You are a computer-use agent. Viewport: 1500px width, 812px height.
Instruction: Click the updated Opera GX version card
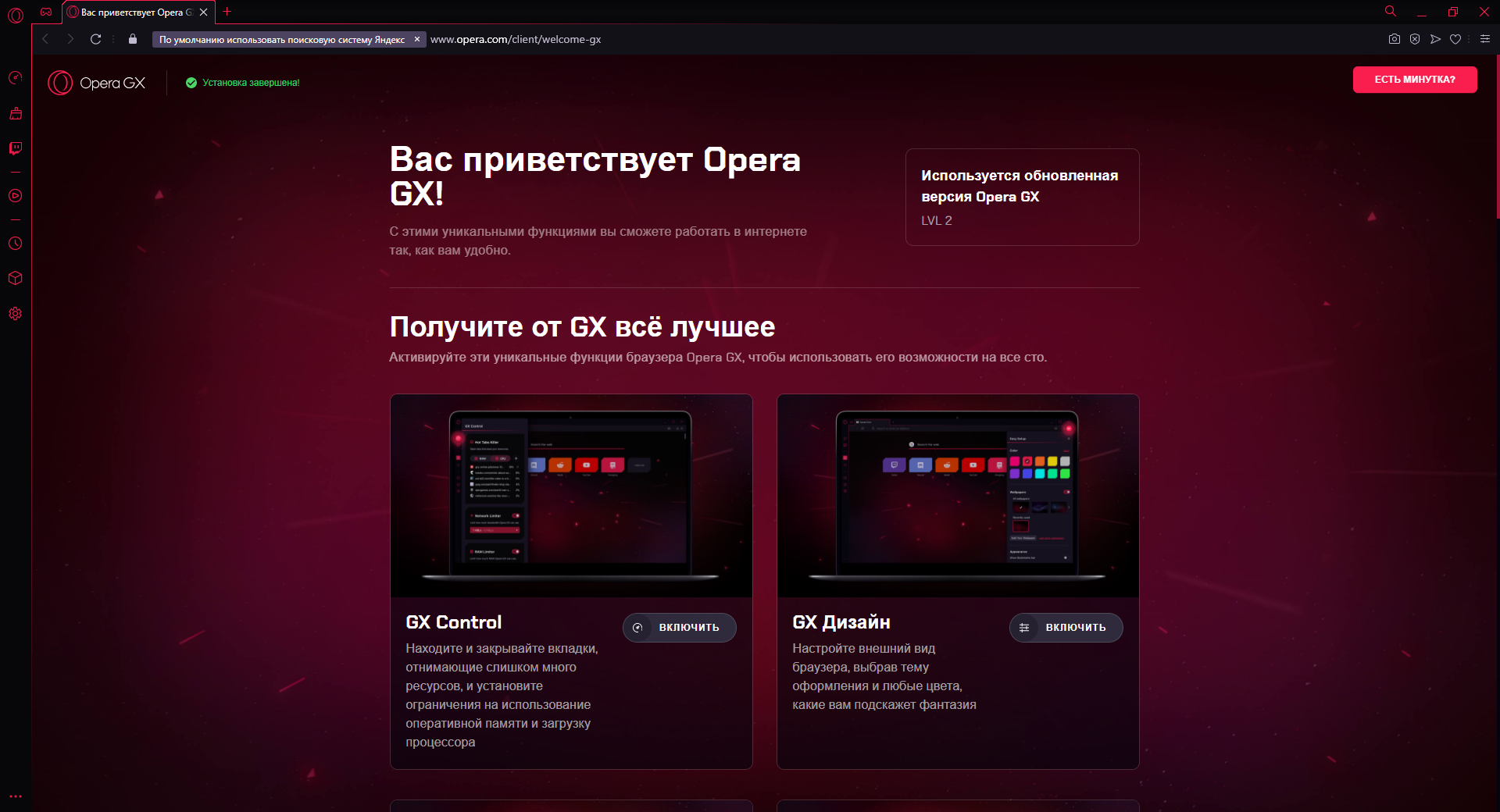pos(1022,197)
